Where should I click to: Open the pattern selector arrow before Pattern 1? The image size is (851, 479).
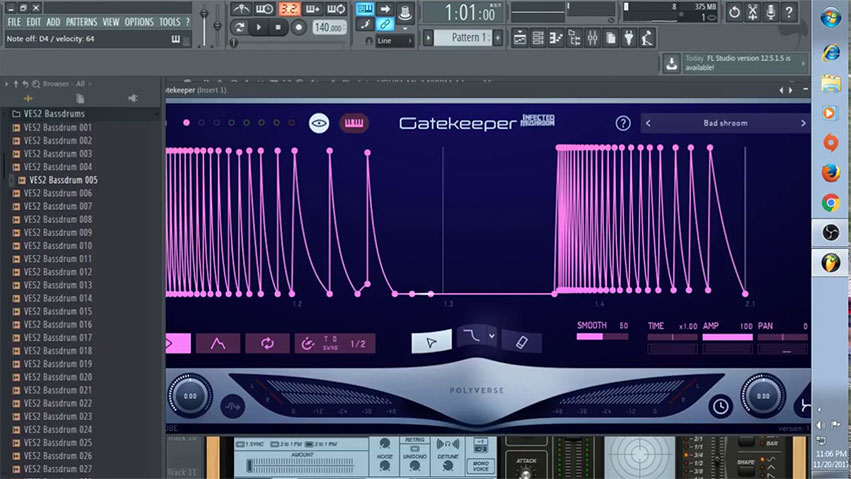(x=428, y=38)
